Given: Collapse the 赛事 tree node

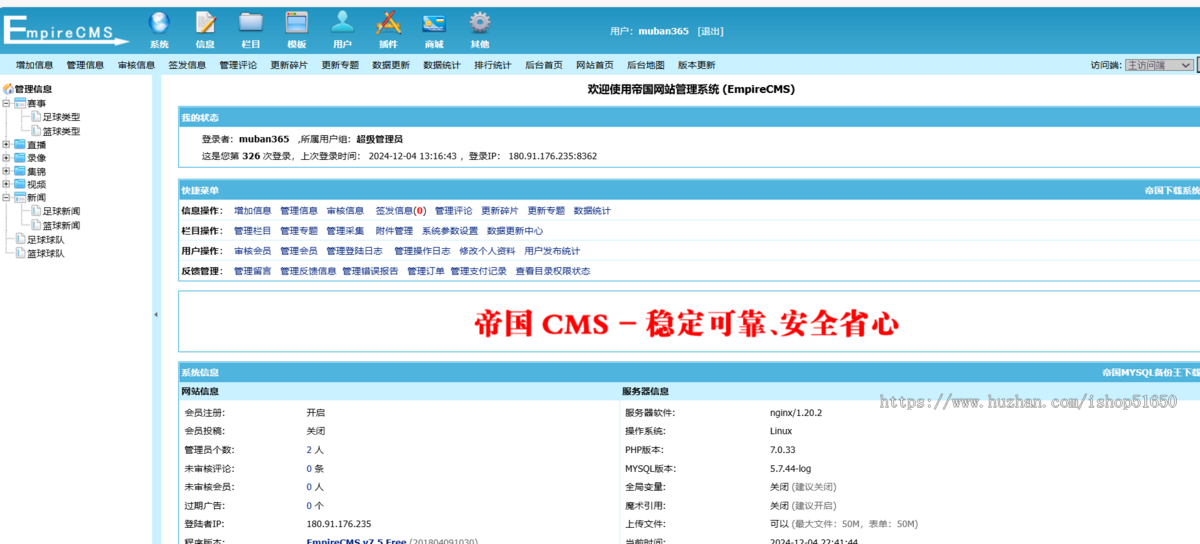Looking at the screenshot, I should point(7,103).
